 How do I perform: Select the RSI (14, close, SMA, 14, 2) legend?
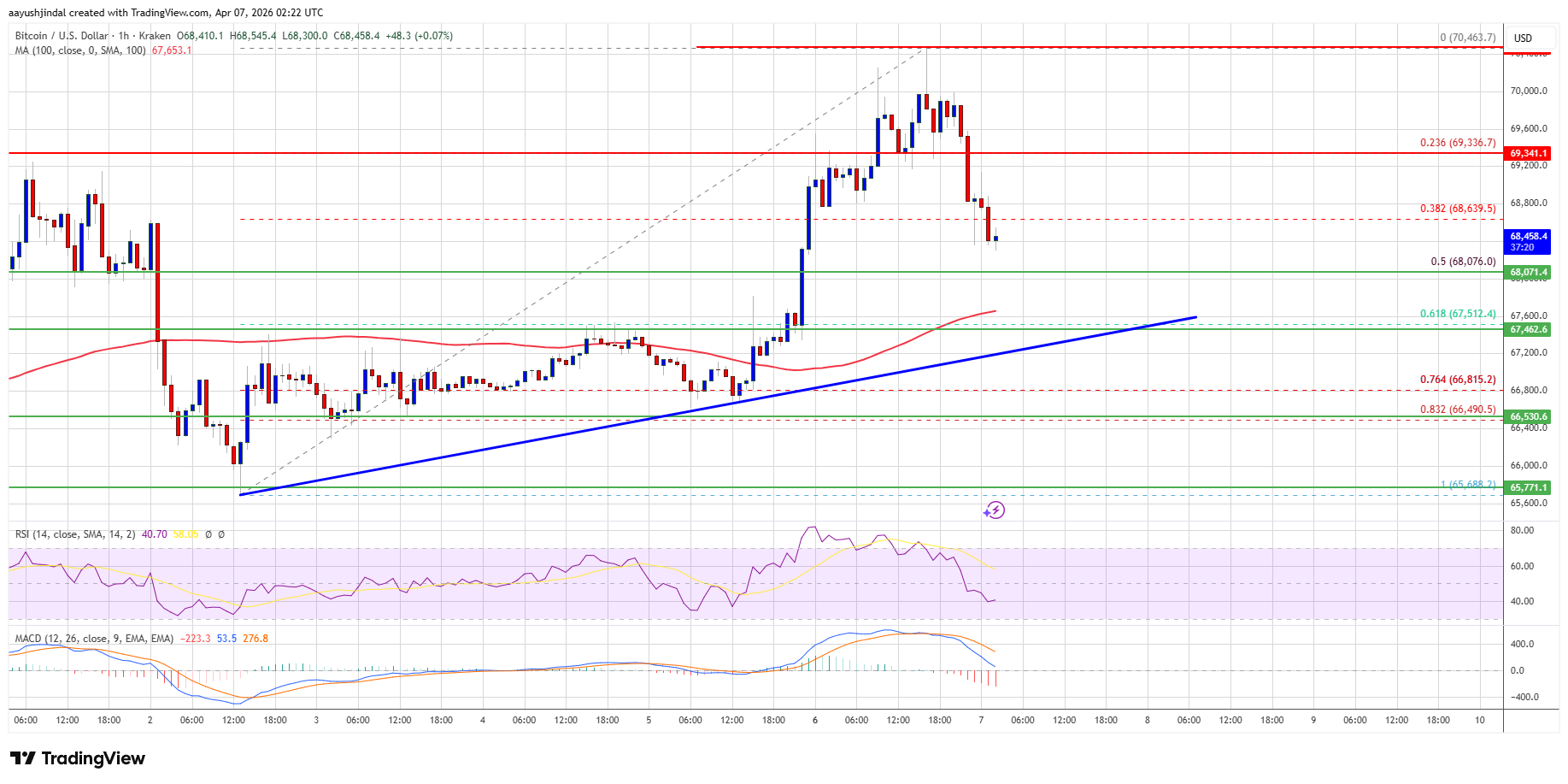click(x=75, y=534)
